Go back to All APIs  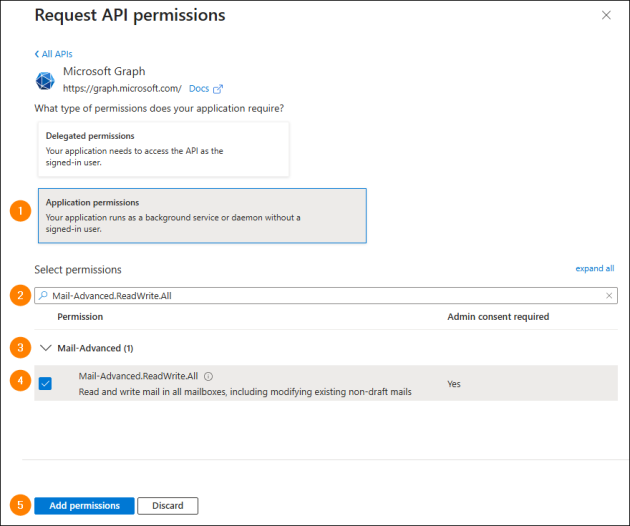click(53, 54)
